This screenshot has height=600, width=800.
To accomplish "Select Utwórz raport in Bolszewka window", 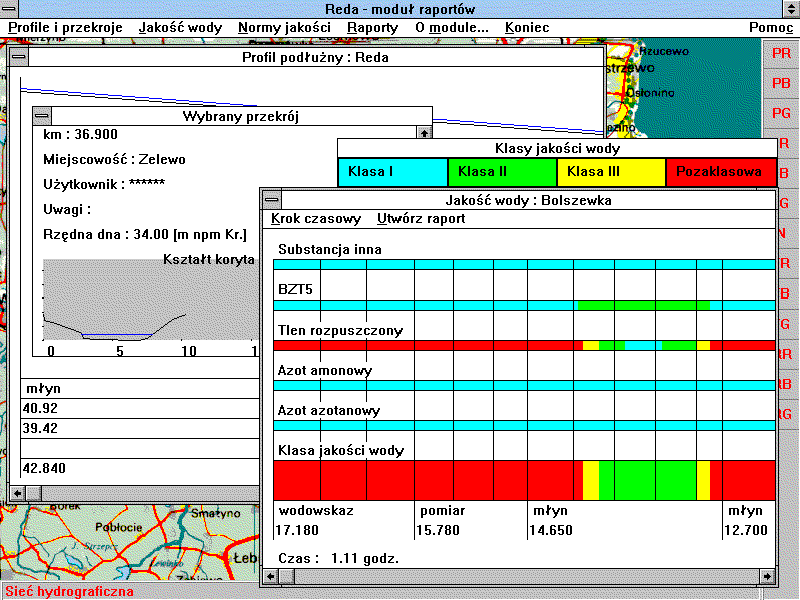I will tap(421, 219).
